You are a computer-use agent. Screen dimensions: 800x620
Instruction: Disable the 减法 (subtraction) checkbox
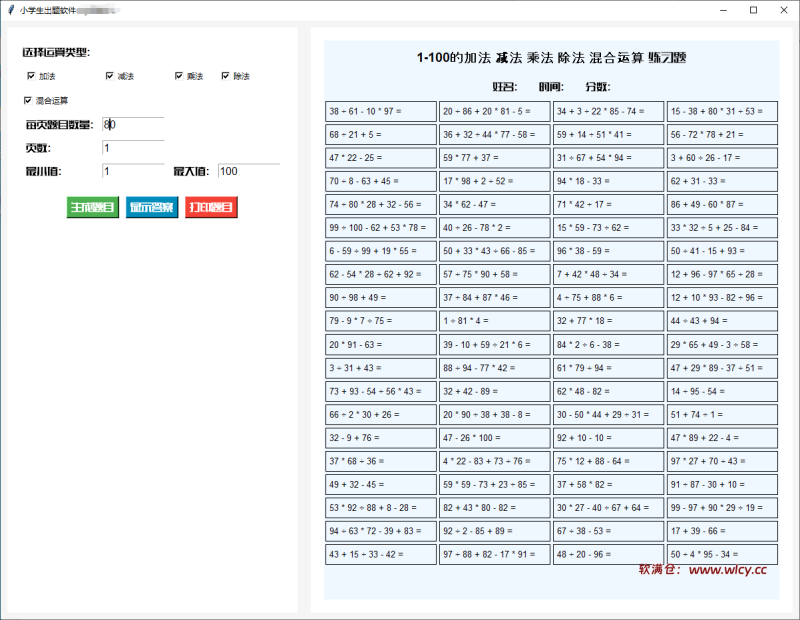coord(110,75)
